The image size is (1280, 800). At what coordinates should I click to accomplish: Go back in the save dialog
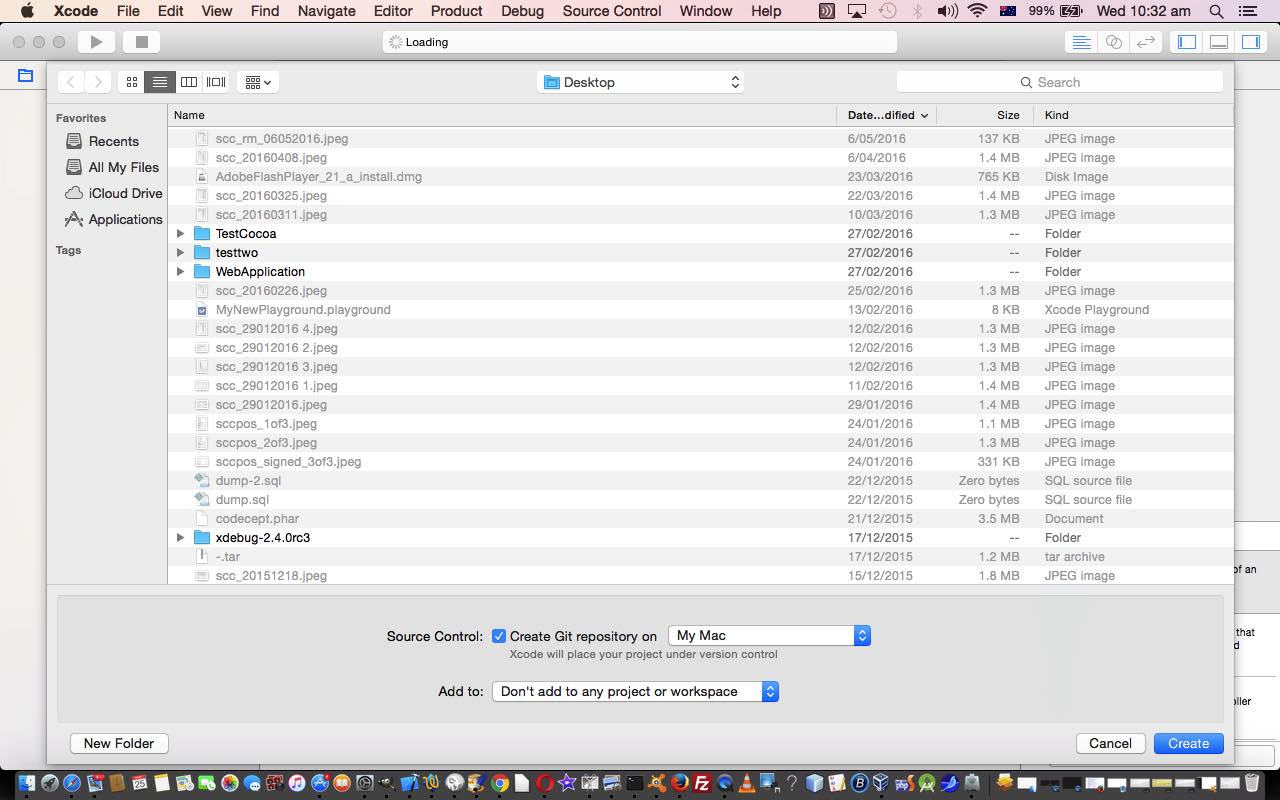[71, 82]
